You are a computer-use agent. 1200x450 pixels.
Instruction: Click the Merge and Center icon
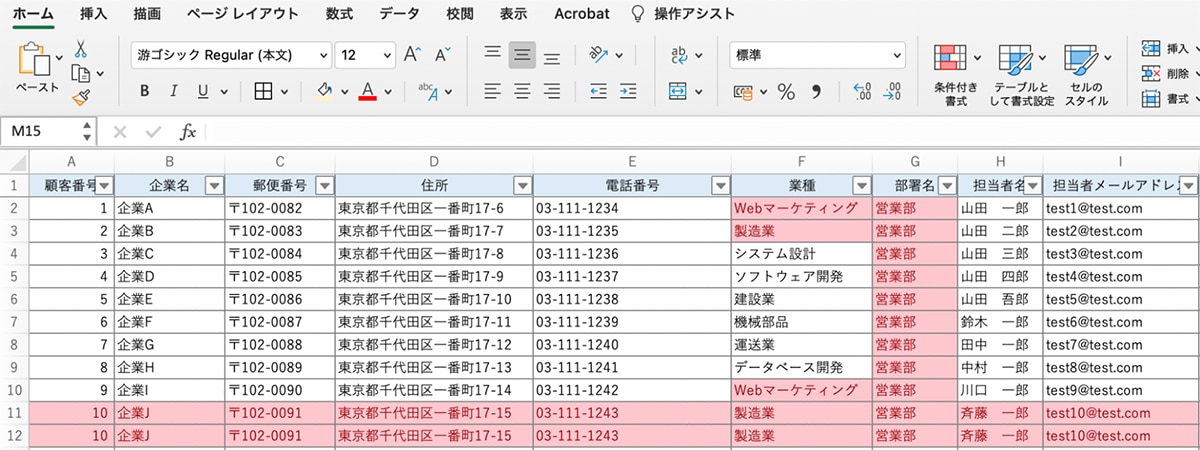[679, 91]
